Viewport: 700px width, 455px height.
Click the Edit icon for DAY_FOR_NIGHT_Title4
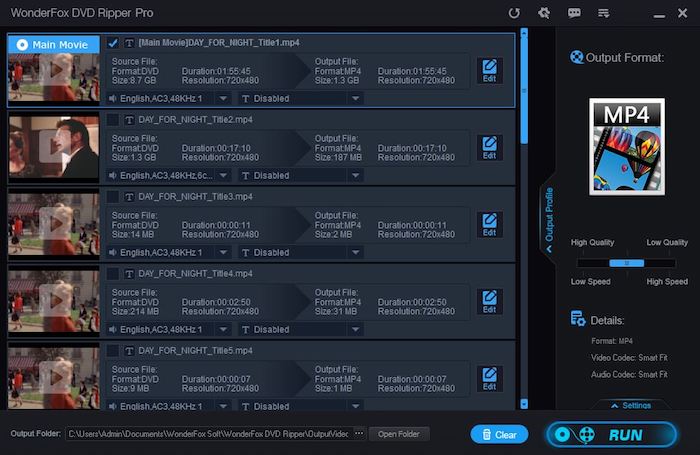[x=489, y=302]
